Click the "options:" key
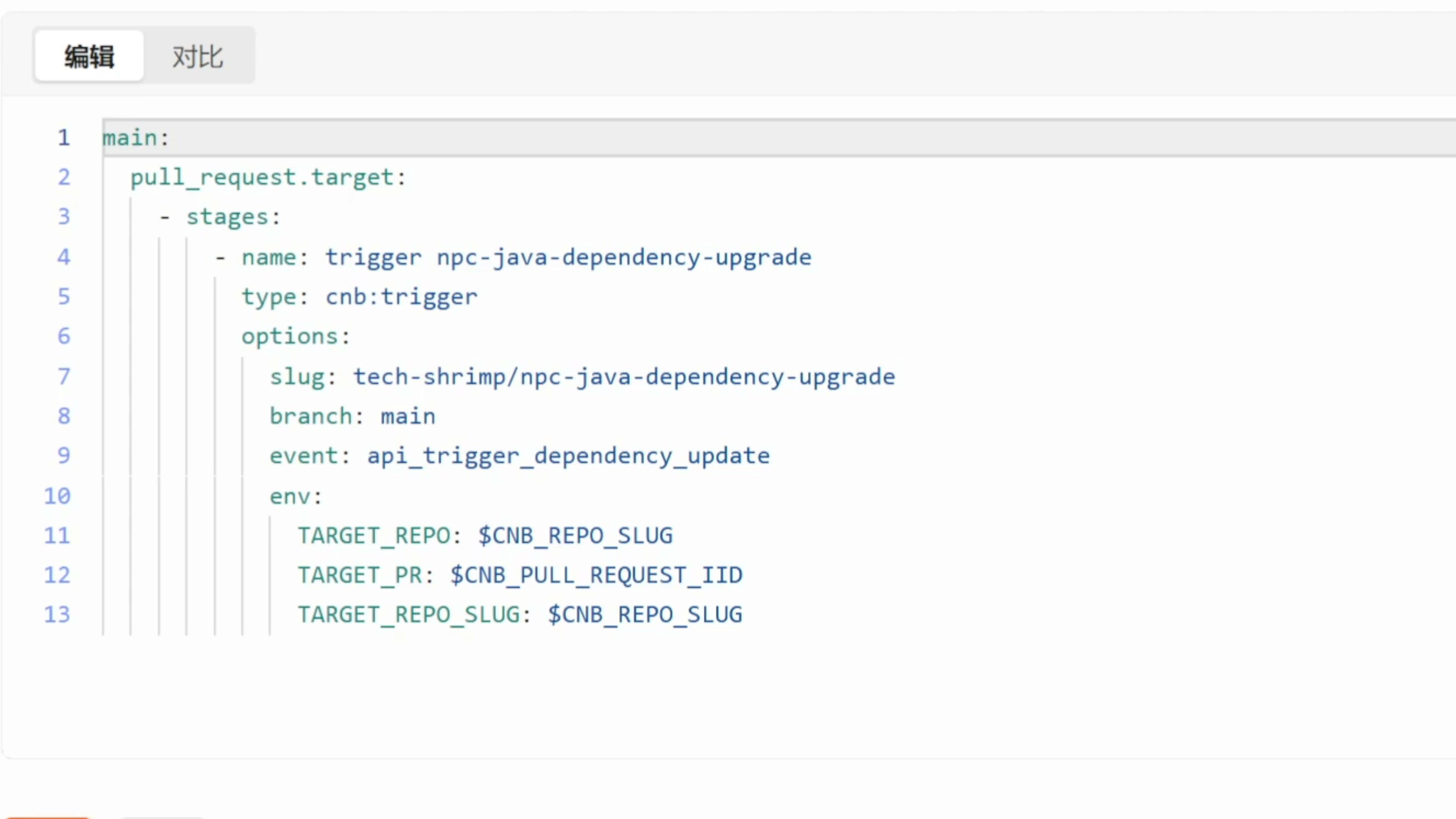Viewport: 1456px width, 819px height. (x=296, y=337)
